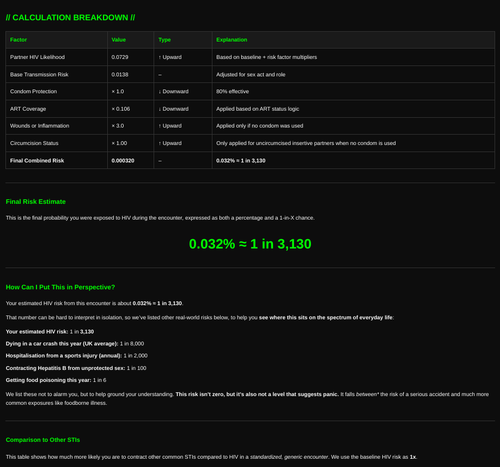500x467 pixels.
Task: Select 'Your estimated HIV risk: 1 in 3,130' line
Action: pos(50,332)
